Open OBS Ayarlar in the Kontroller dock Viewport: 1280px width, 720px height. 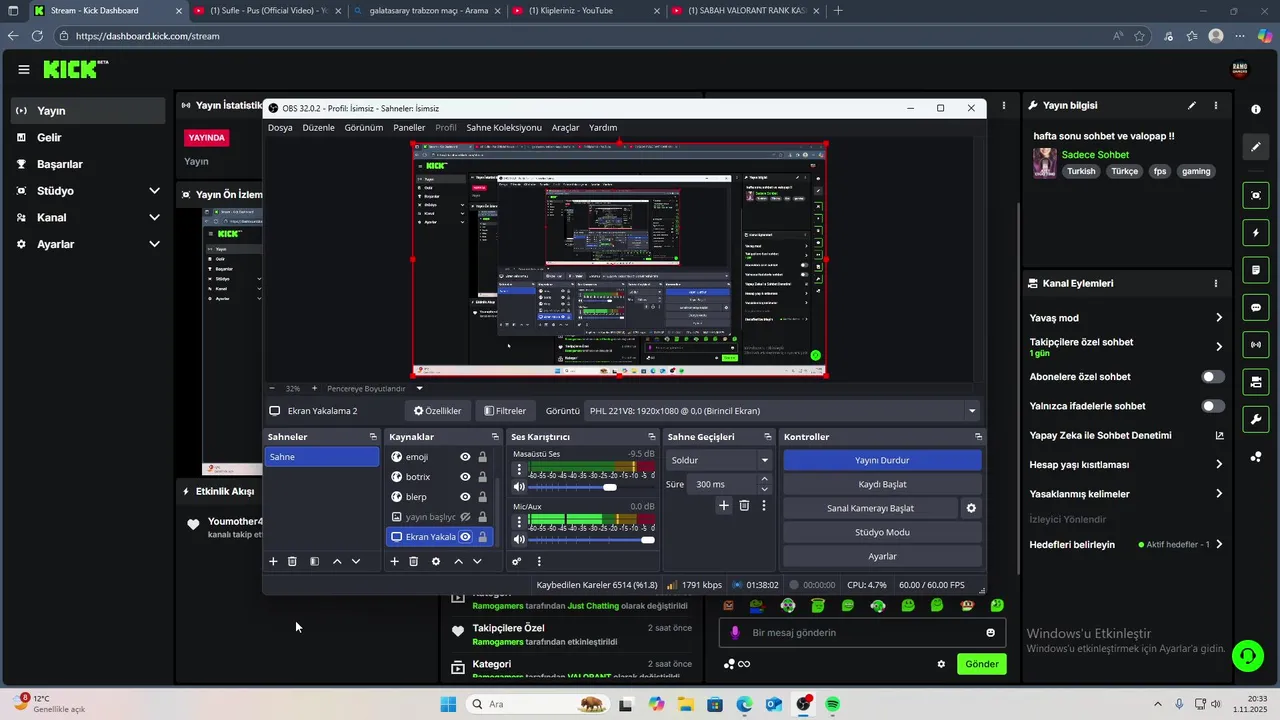[882, 556]
